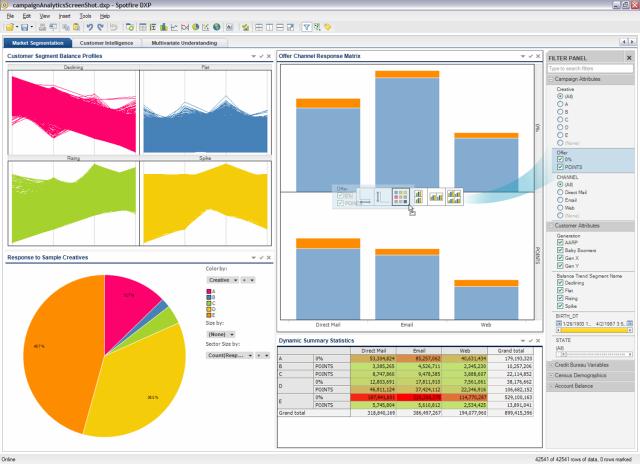Click the Save disk icon in toolbar
This screenshot has height=464, width=640.
click(24, 27)
